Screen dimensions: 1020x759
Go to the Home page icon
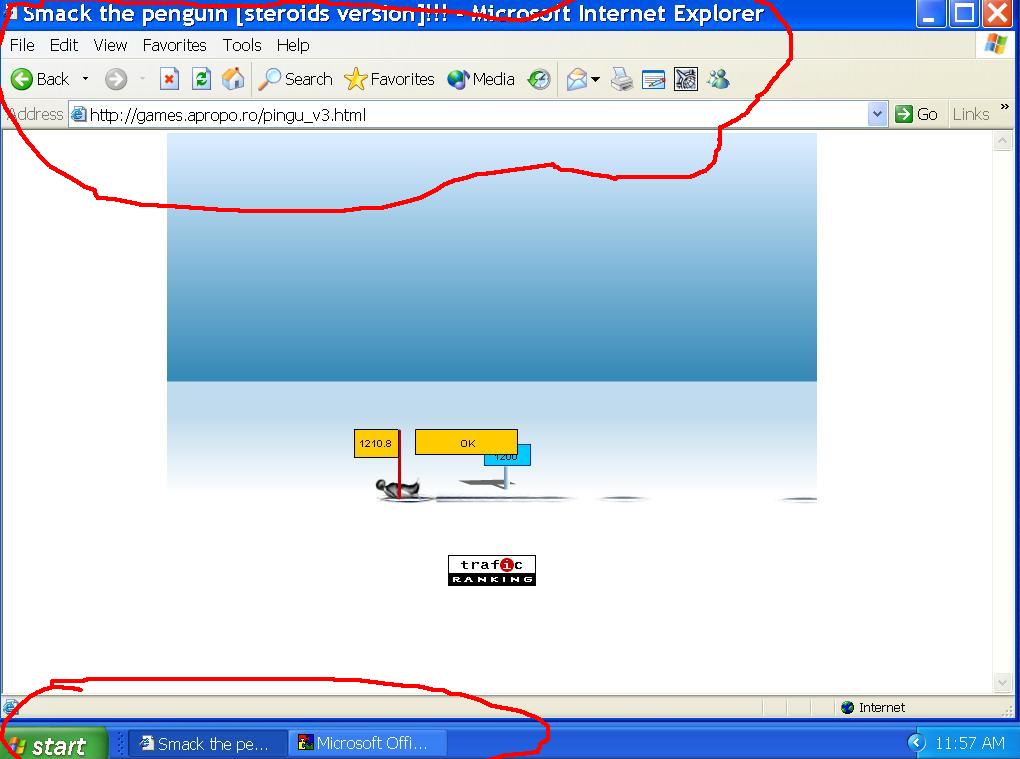click(233, 79)
